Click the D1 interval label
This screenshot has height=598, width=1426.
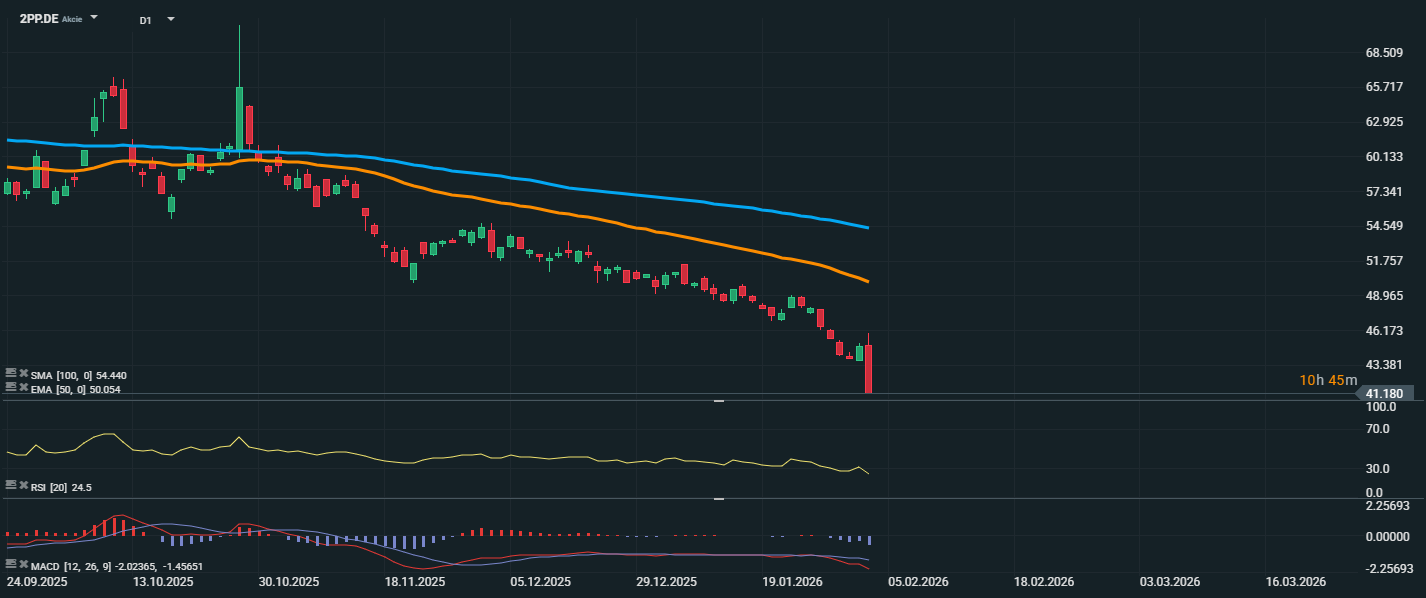(146, 20)
